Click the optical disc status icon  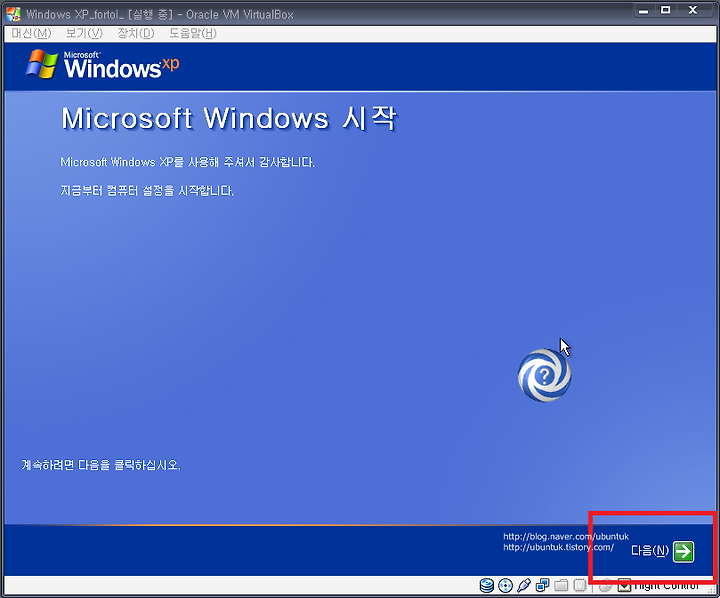(505, 585)
